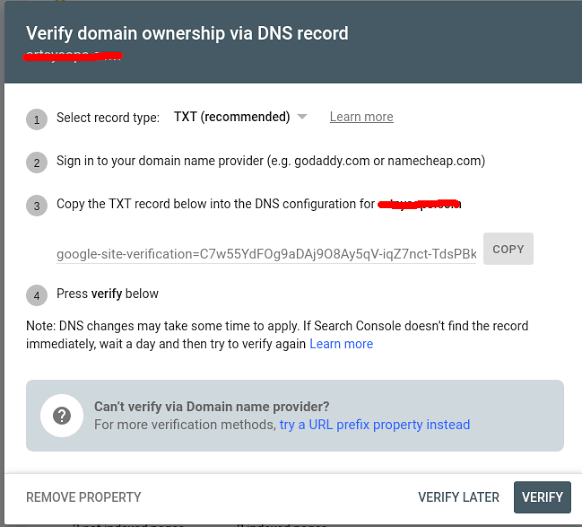Click the google-site-verification text field
582x527 pixels.
[x=266, y=254]
